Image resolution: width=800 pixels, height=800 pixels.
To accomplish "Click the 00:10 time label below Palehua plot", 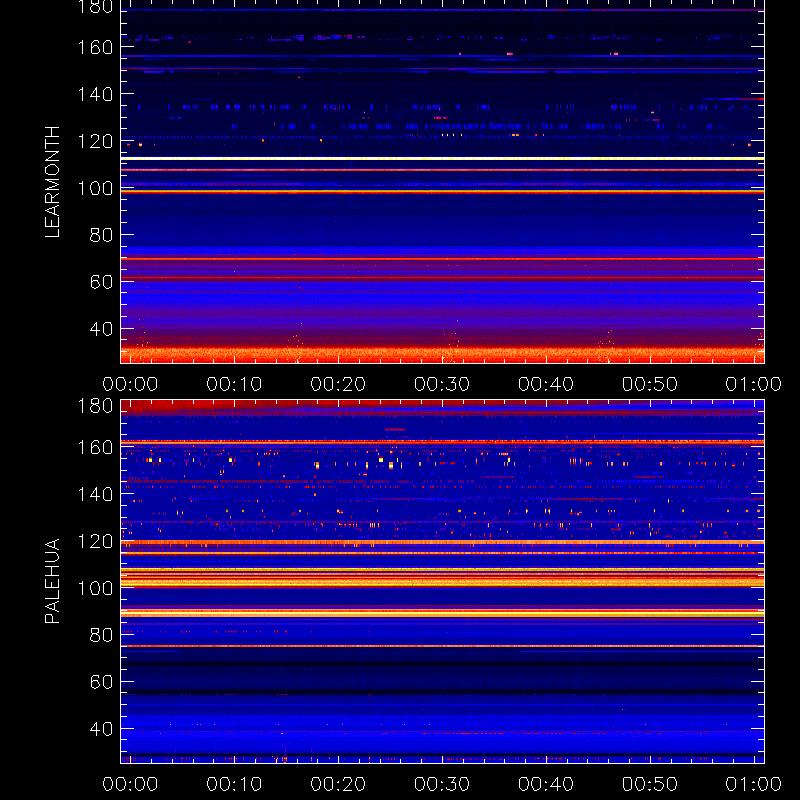I will tap(234, 784).
